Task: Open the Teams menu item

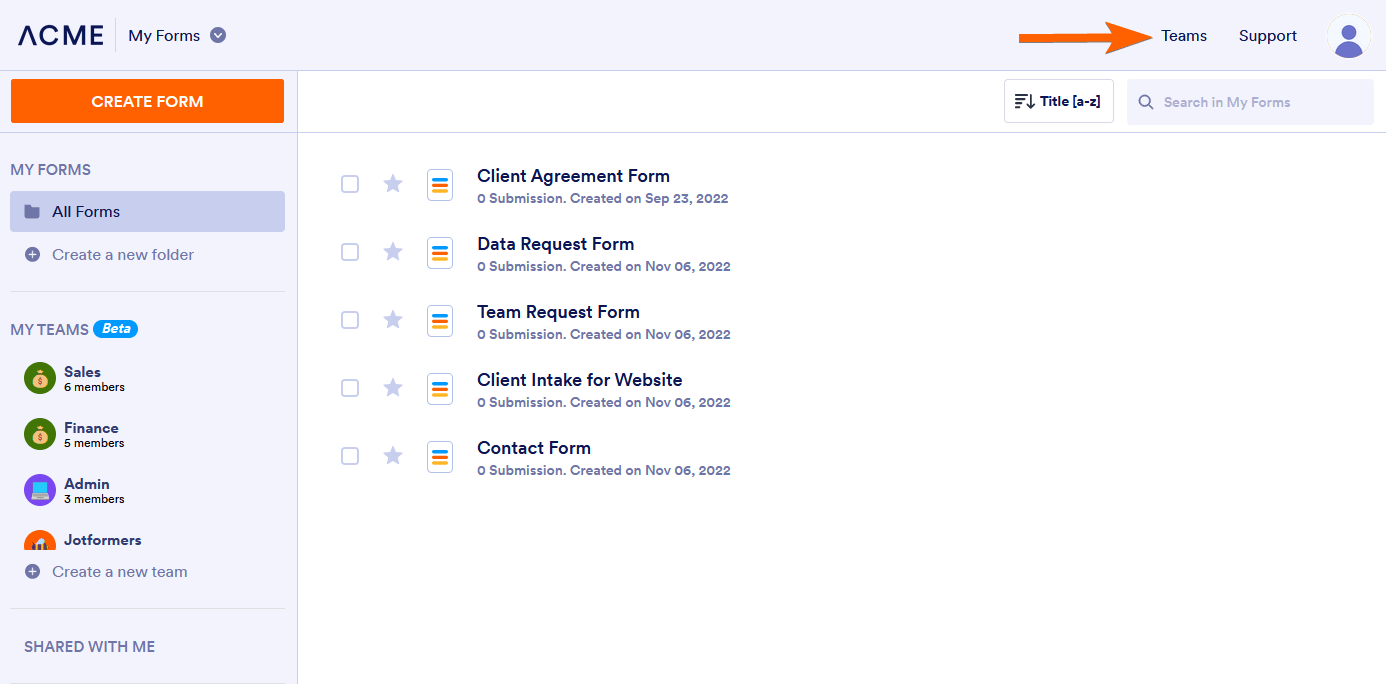Action: [1184, 36]
